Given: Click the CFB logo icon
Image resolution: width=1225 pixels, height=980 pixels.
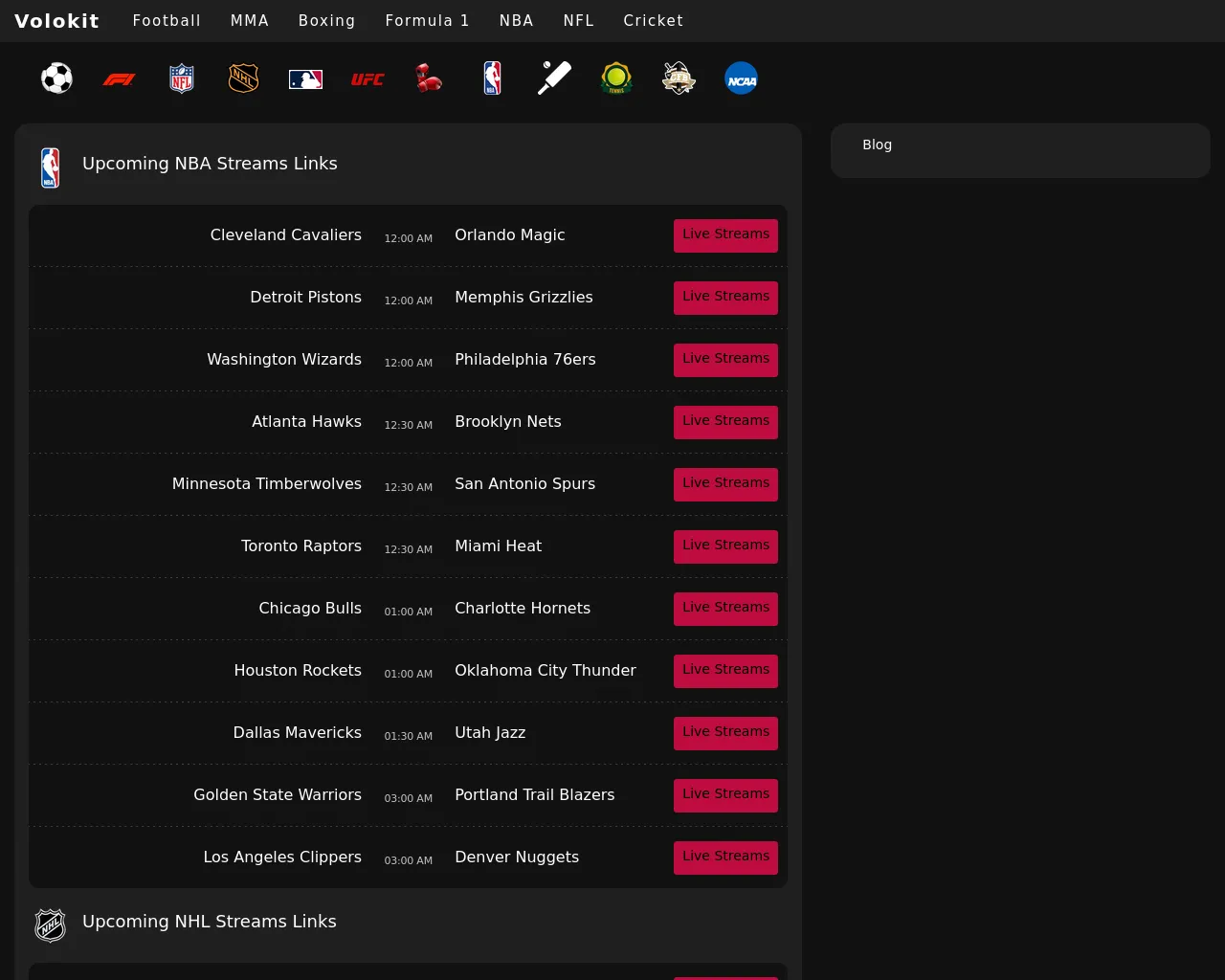Looking at the screenshot, I should (x=679, y=78).
